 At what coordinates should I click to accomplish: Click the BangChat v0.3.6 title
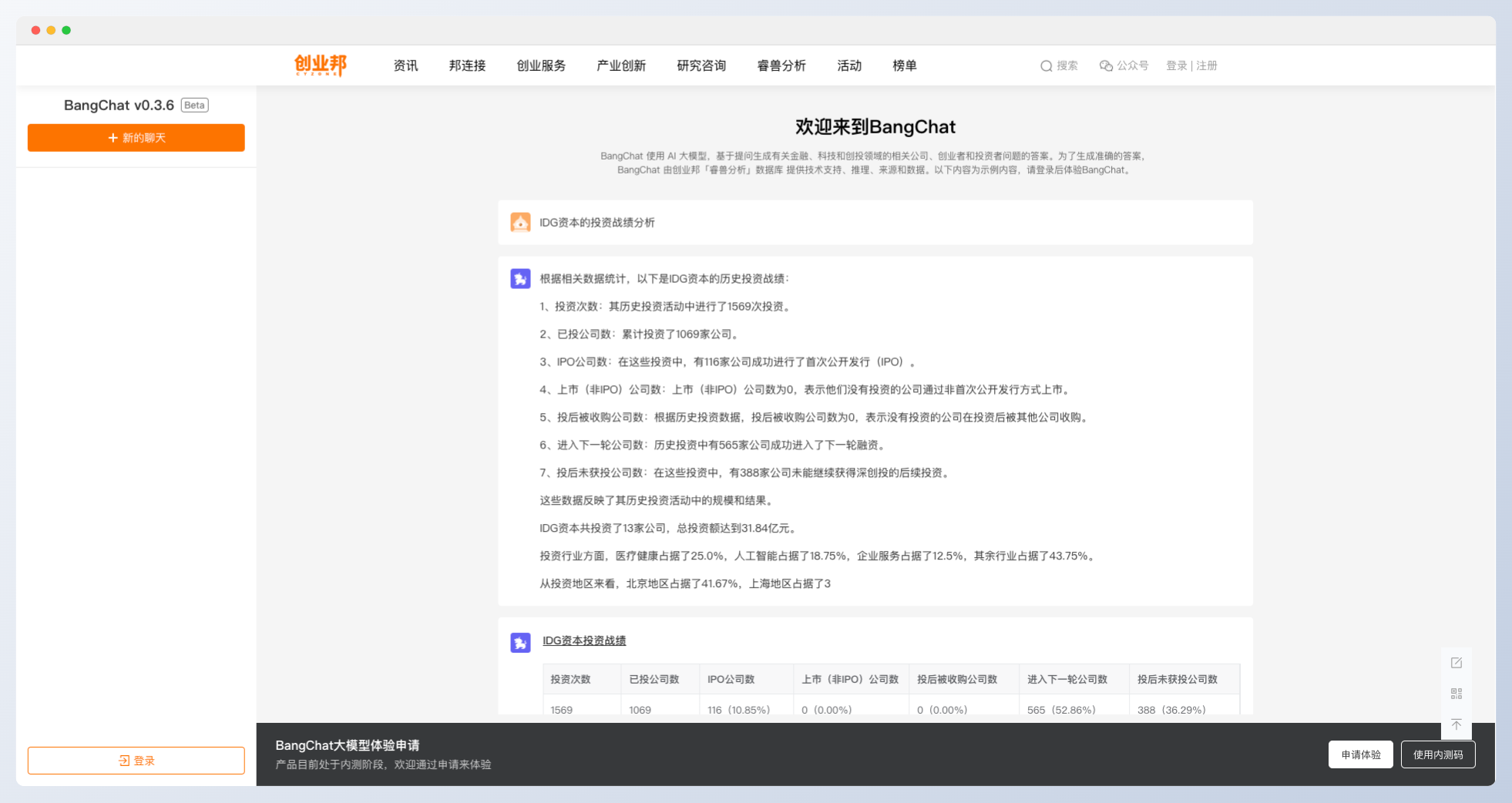tap(119, 105)
